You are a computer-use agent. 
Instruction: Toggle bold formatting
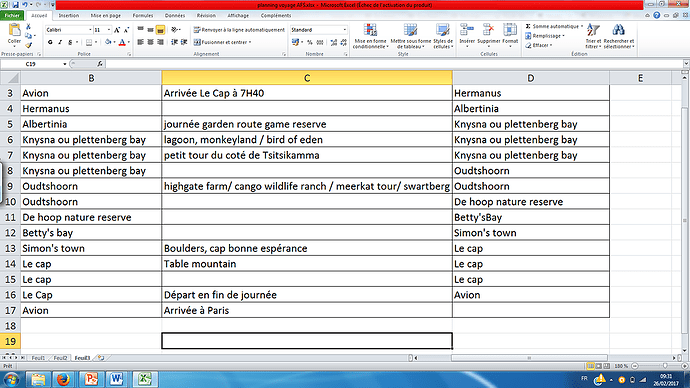[50, 42]
